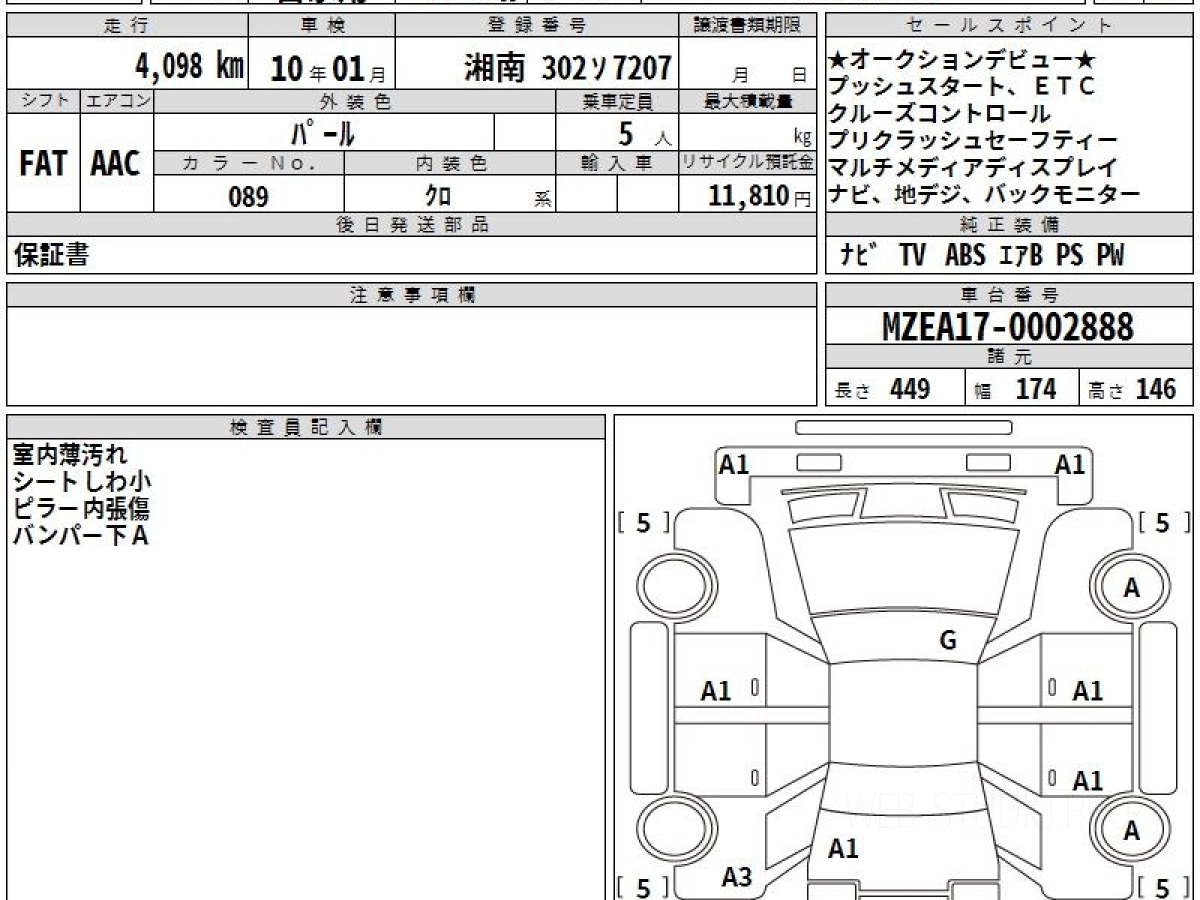Click the FAT shift type cell
Screen dimensions: 1200x900
pyautogui.click(x=43, y=164)
